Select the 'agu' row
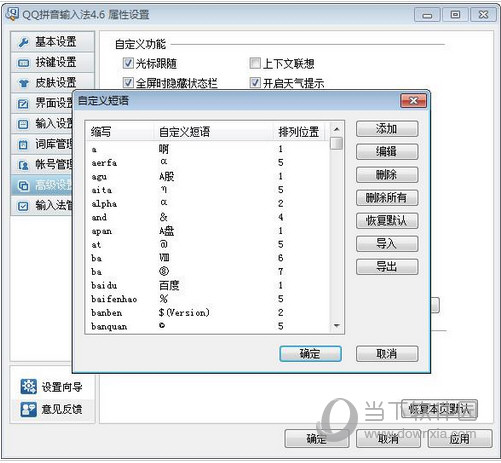This screenshot has height=463, width=501. click(x=208, y=176)
